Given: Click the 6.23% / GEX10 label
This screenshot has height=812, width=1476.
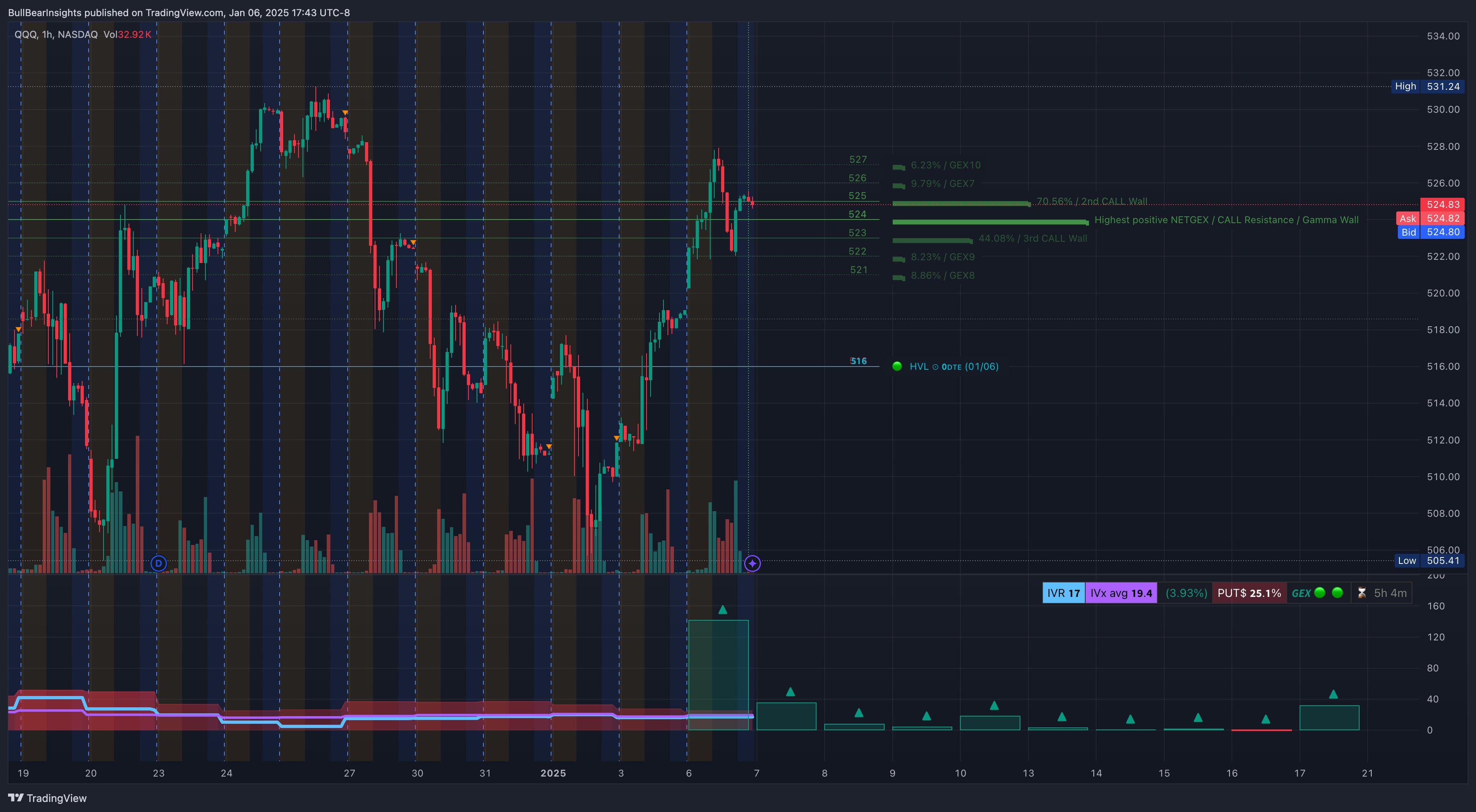Looking at the screenshot, I should click(945, 165).
